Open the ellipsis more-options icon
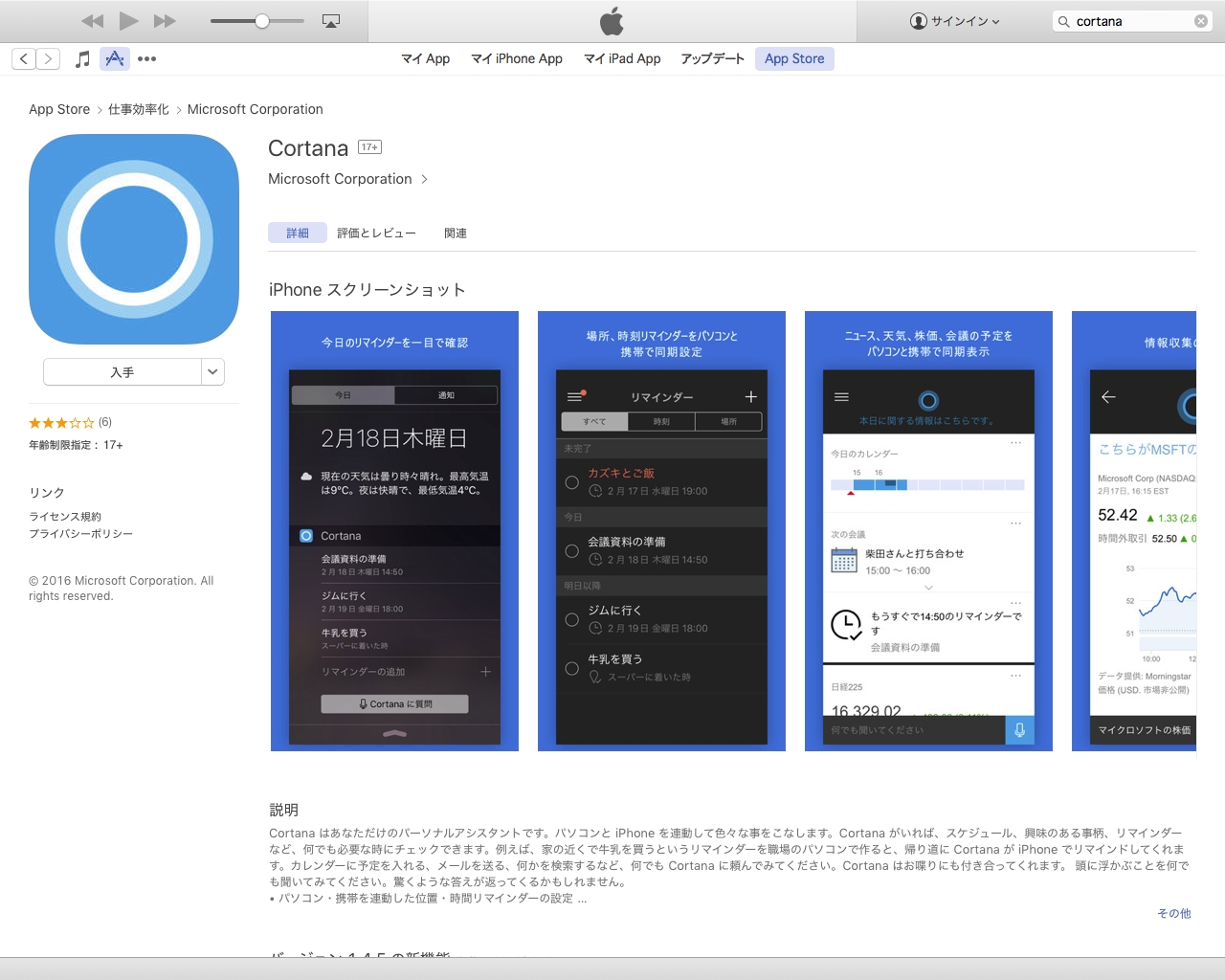 tap(145, 58)
